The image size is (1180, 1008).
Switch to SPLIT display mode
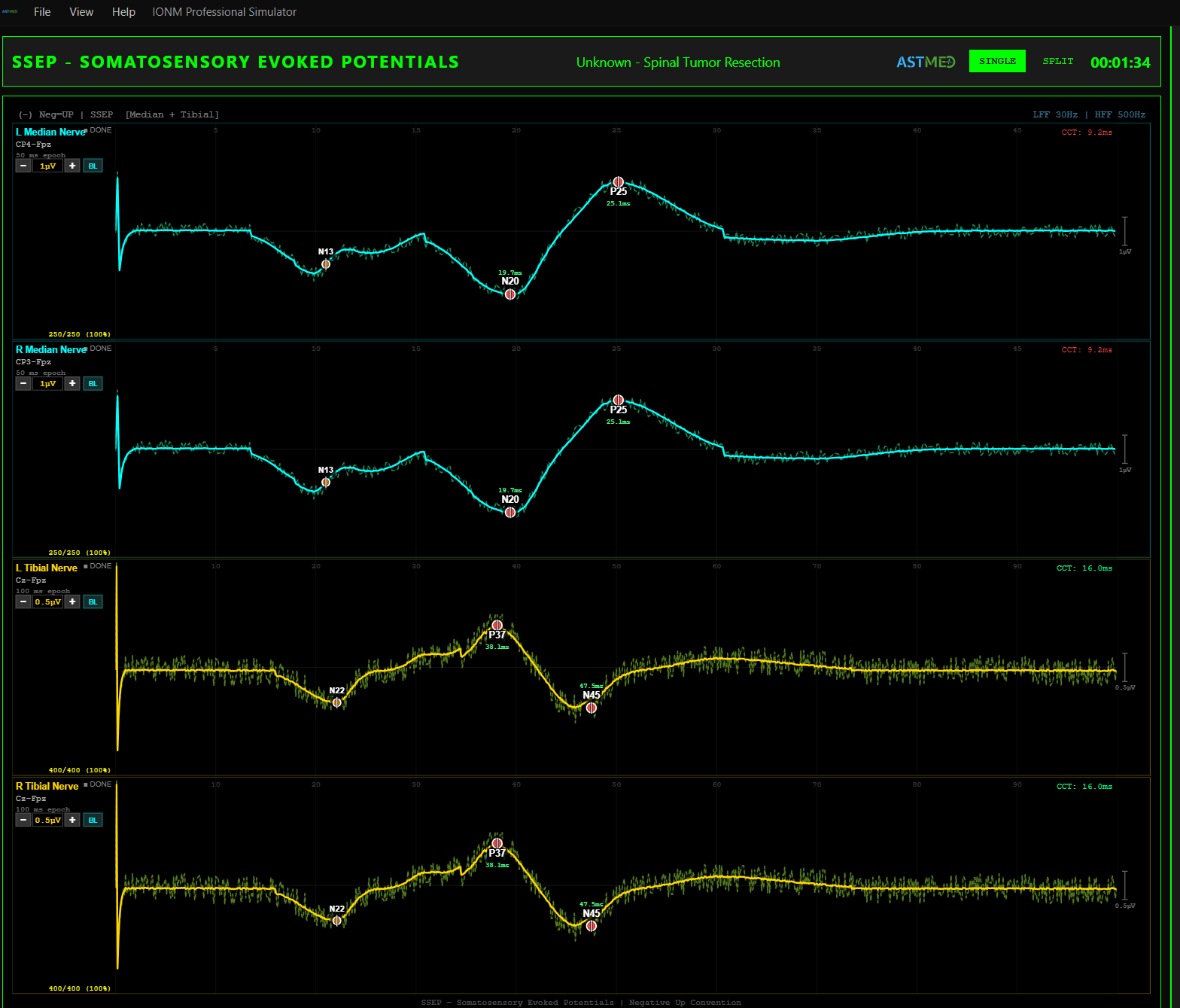pyautogui.click(x=1057, y=61)
